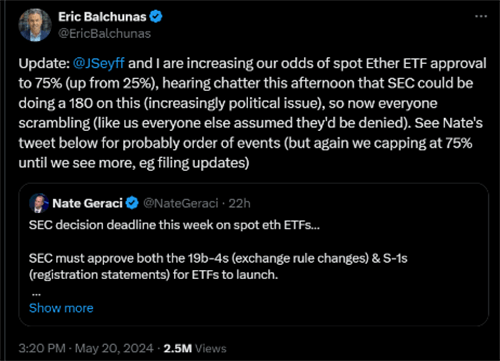Open Nate Geraci display name link
500x361 pixels.
(88, 203)
